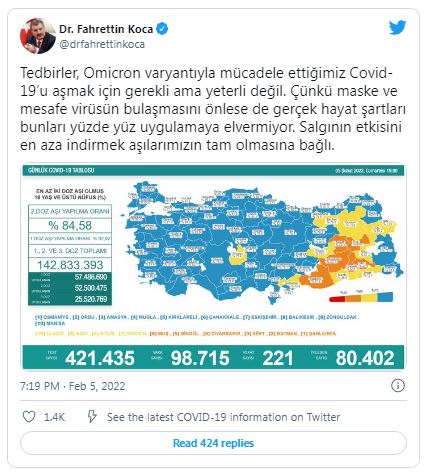Screen dimensions: 426x475
Task: Like the tweet with the heart icon
Action: click(29, 417)
